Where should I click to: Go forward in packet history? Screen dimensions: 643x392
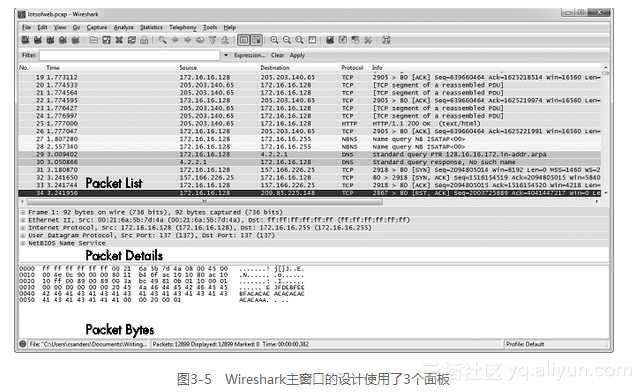click(188, 40)
